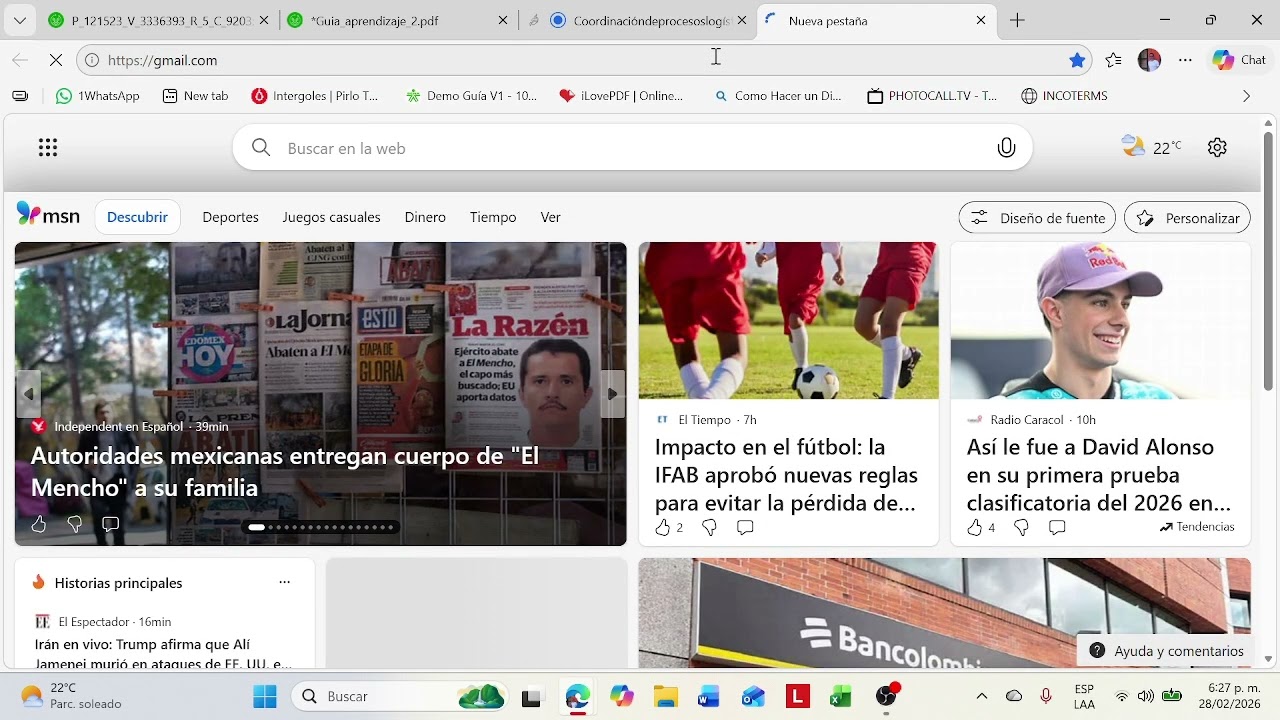Image resolution: width=1280 pixels, height=720 pixels.
Task: Open the page settings gear
Action: pyautogui.click(x=1217, y=147)
